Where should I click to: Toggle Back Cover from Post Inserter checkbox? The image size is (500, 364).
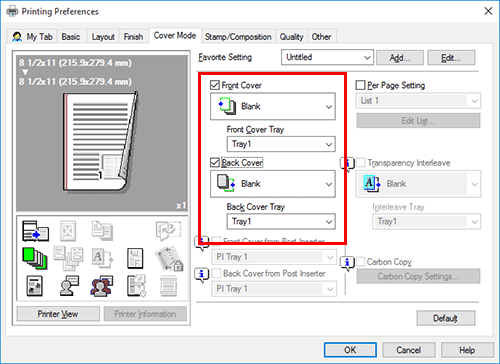[216, 273]
